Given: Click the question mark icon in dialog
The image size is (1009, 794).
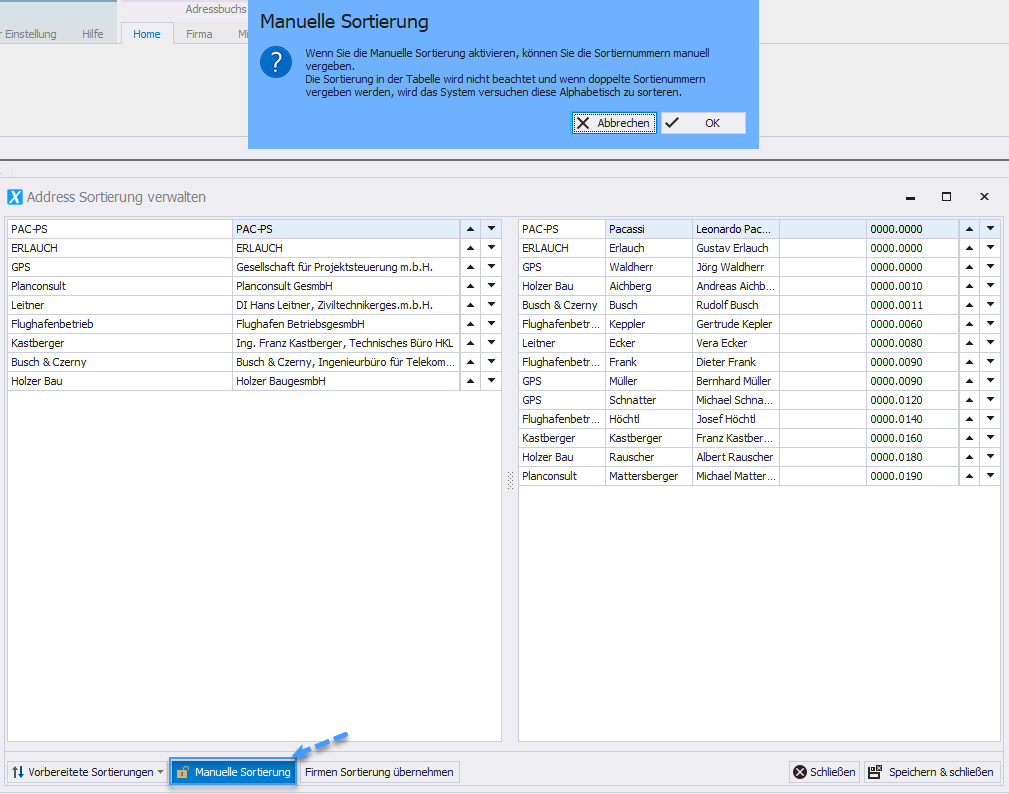Looking at the screenshot, I should tap(276, 62).
